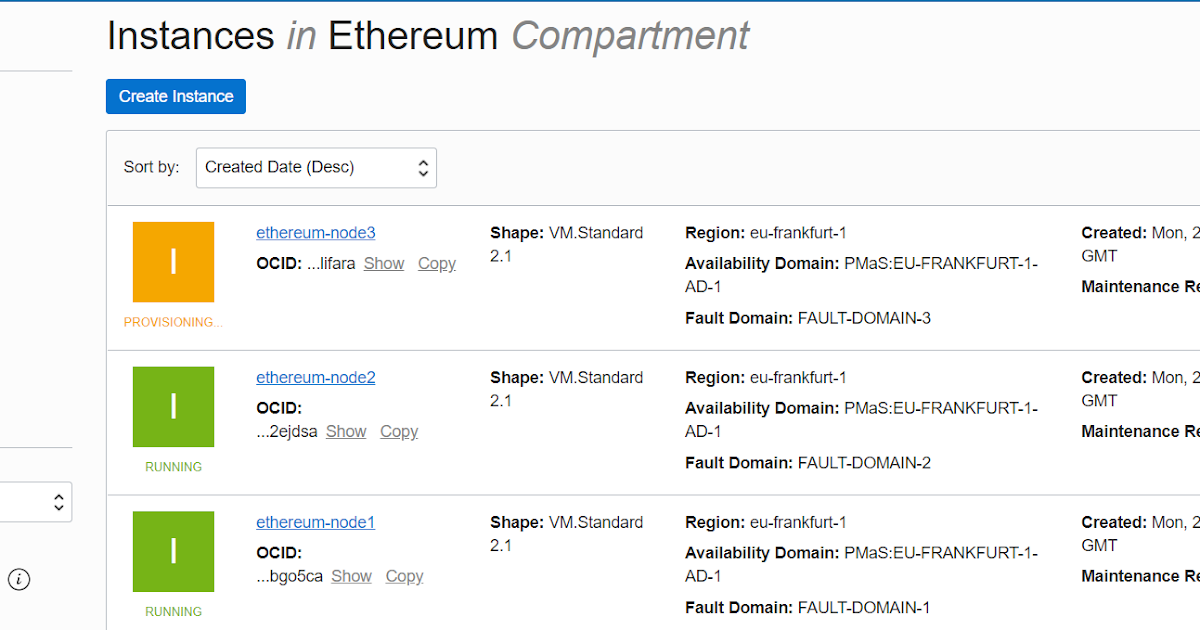1200x630 pixels.
Task: Show the OCID for ethereum-node2
Action: [x=346, y=432]
